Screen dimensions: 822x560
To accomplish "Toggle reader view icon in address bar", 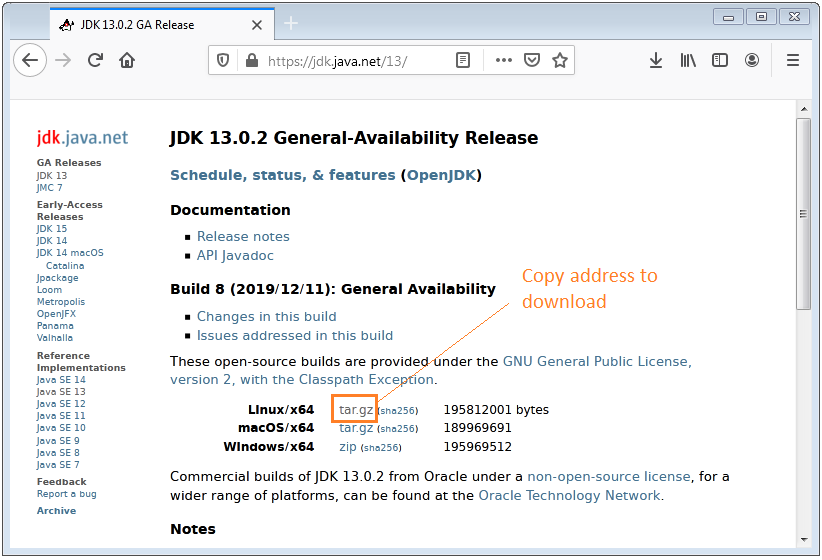I will point(463,61).
